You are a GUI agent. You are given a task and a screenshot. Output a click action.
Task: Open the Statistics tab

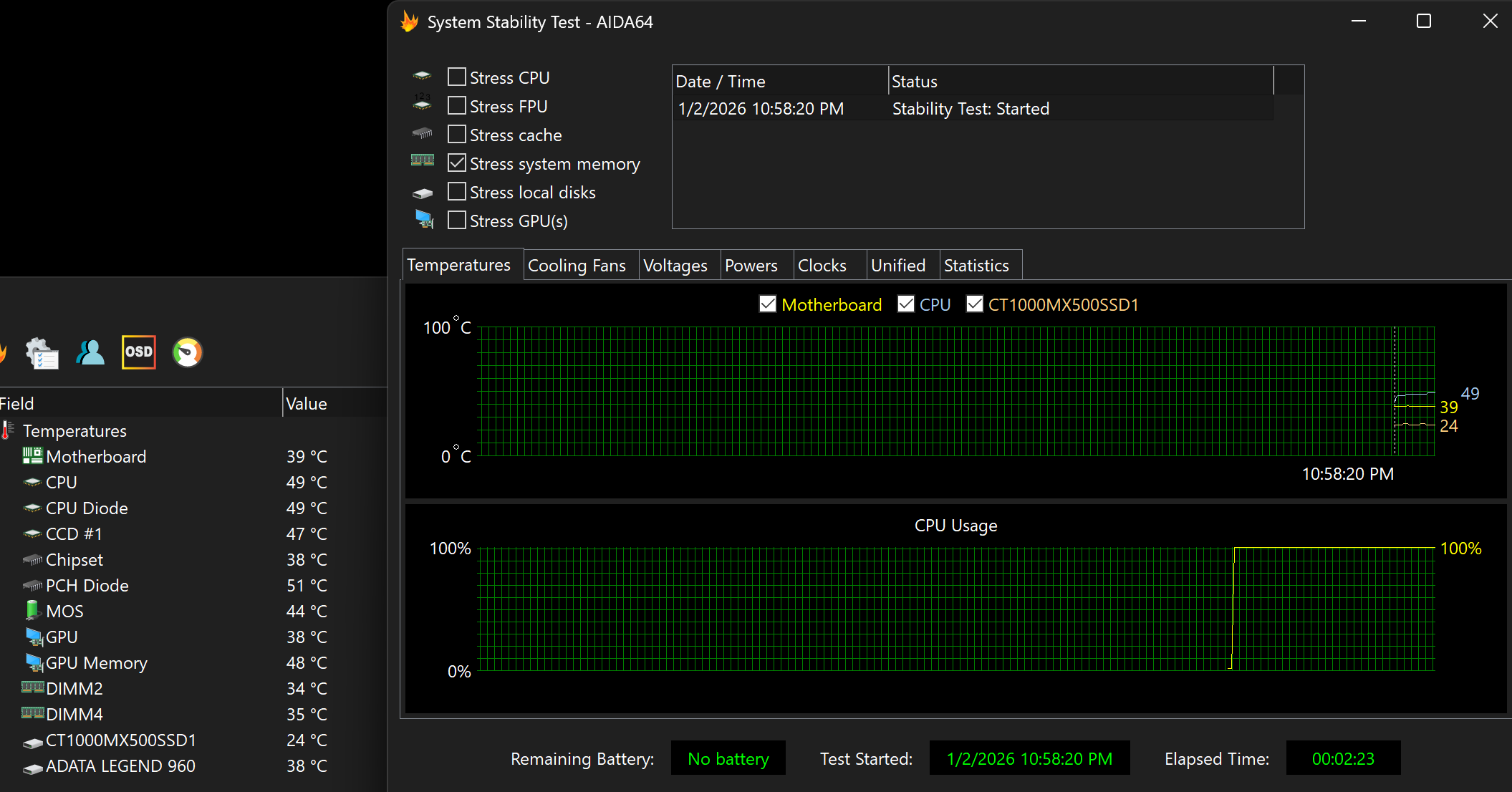976,266
